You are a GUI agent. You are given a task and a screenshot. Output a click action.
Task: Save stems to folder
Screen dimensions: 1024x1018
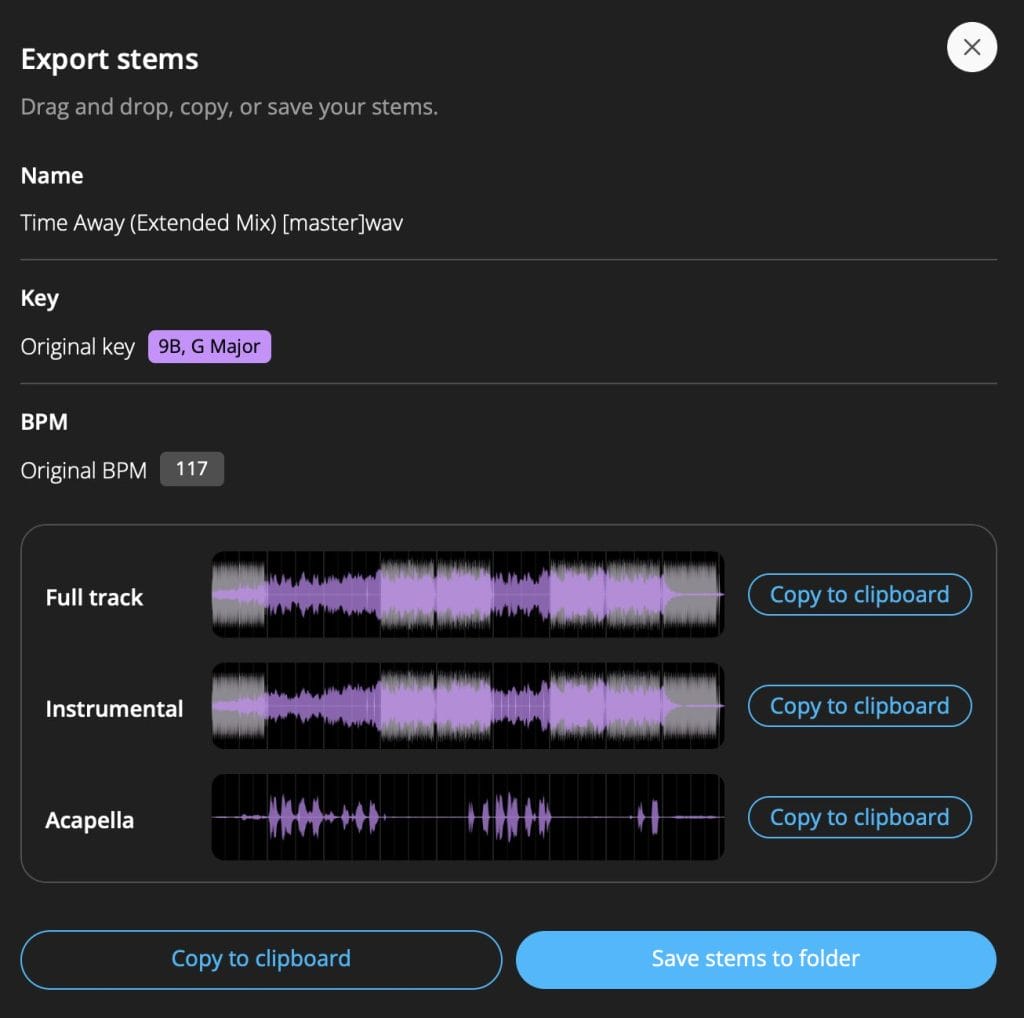pos(755,959)
